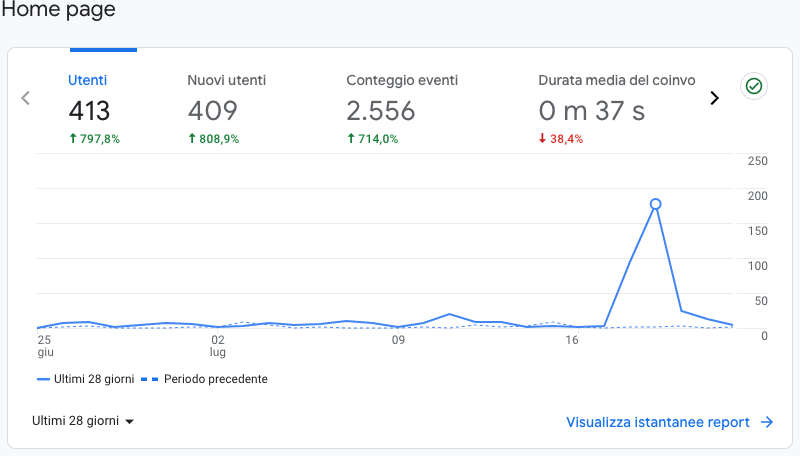Select the Utenti metric tab
800x456 pixels.
[x=88, y=80]
